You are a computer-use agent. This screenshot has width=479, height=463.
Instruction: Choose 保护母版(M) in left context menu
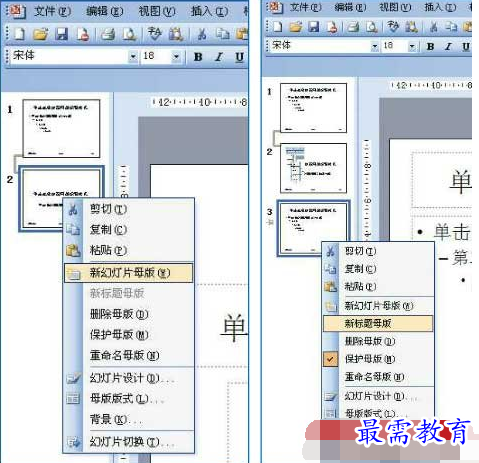pos(129,335)
